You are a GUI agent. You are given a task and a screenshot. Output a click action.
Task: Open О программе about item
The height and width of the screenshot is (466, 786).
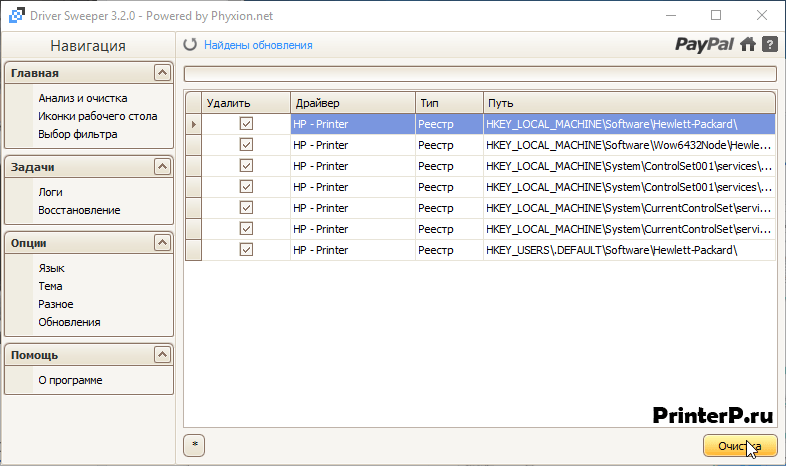click(x=70, y=380)
